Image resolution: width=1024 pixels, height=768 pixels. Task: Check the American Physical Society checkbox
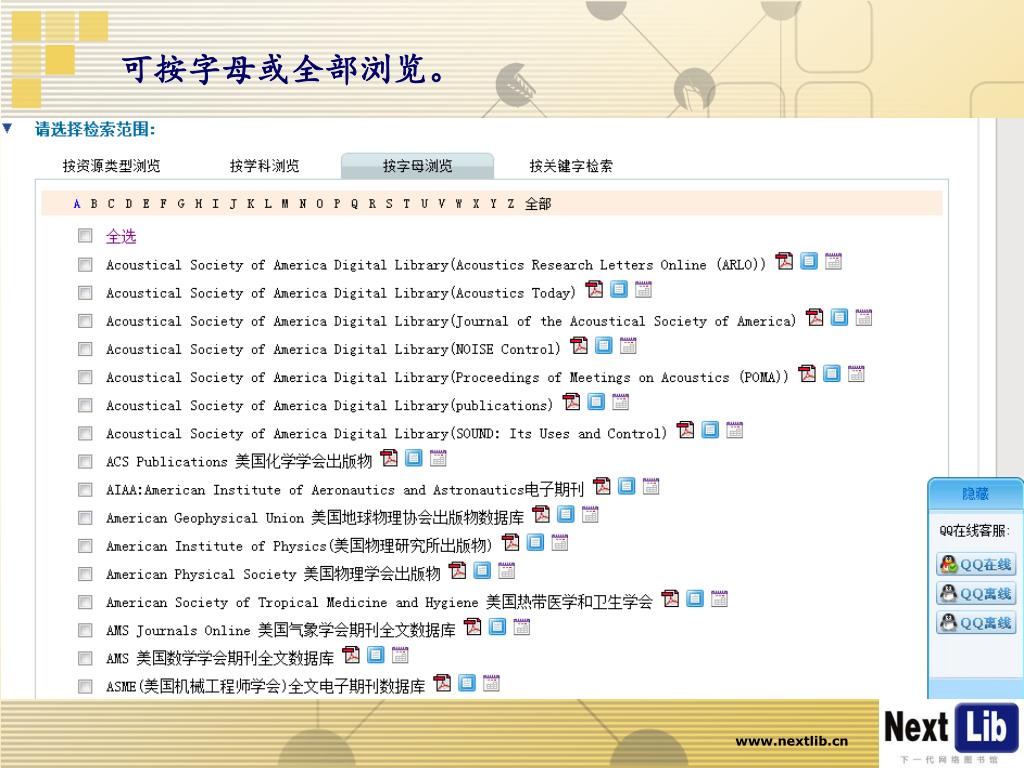point(85,574)
